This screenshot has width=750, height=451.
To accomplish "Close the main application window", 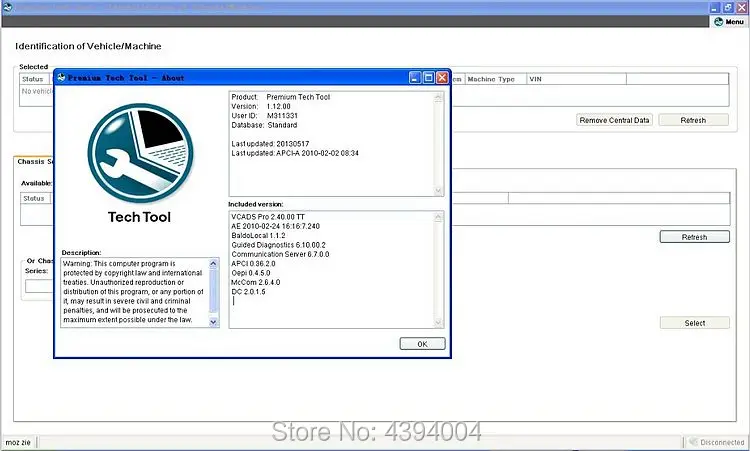I will (x=741, y=7).
